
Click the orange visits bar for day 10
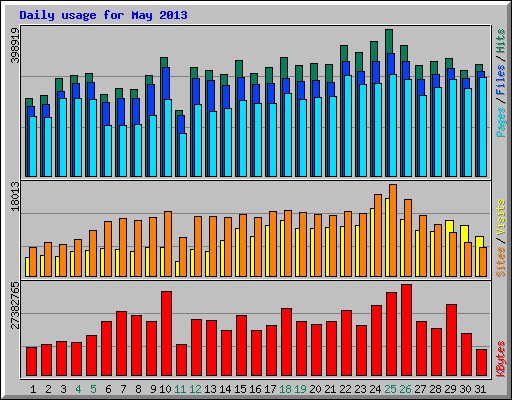(168, 244)
